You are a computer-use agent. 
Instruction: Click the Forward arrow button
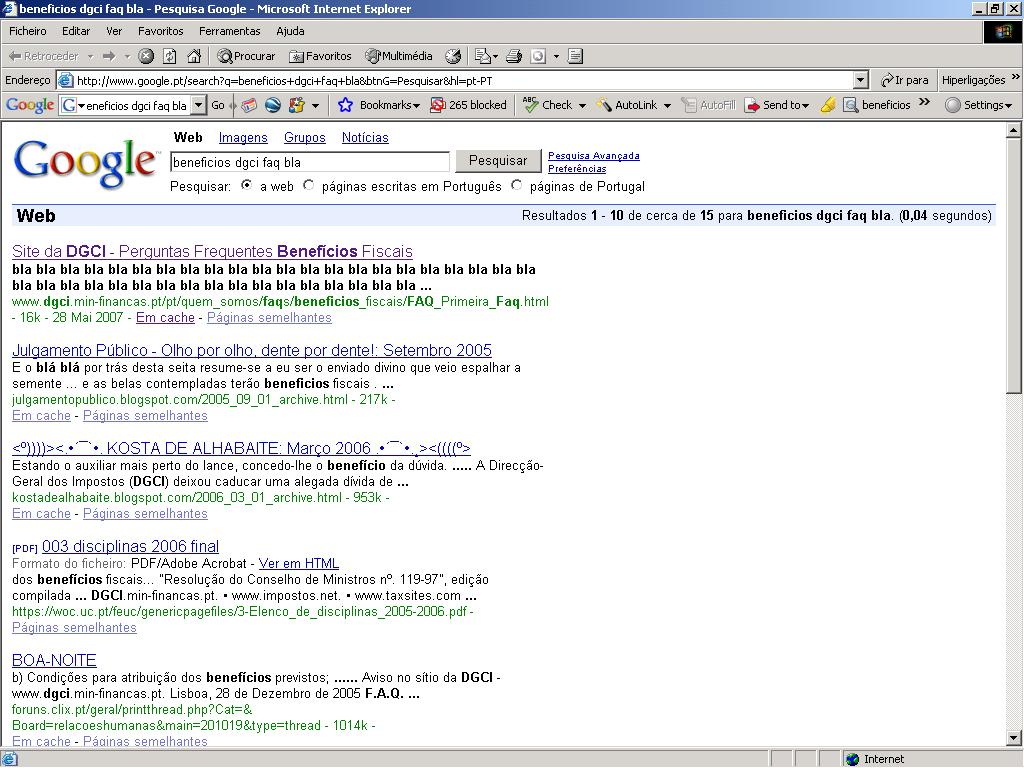109,56
